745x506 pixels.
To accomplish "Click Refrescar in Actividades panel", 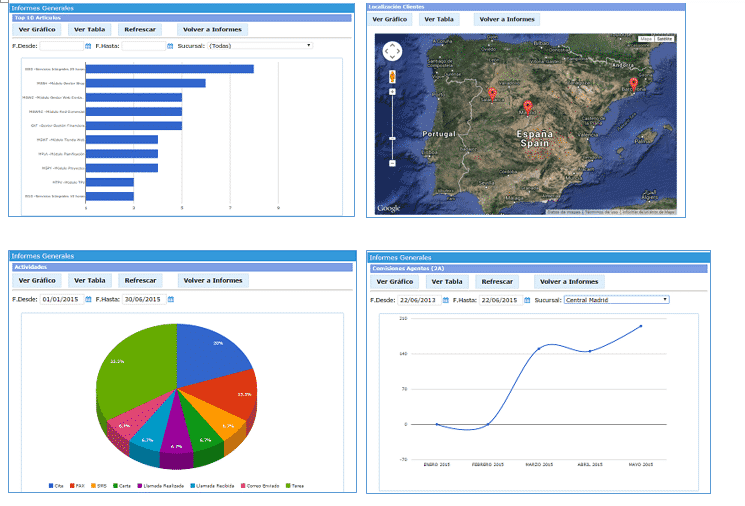I will click(141, 281).
